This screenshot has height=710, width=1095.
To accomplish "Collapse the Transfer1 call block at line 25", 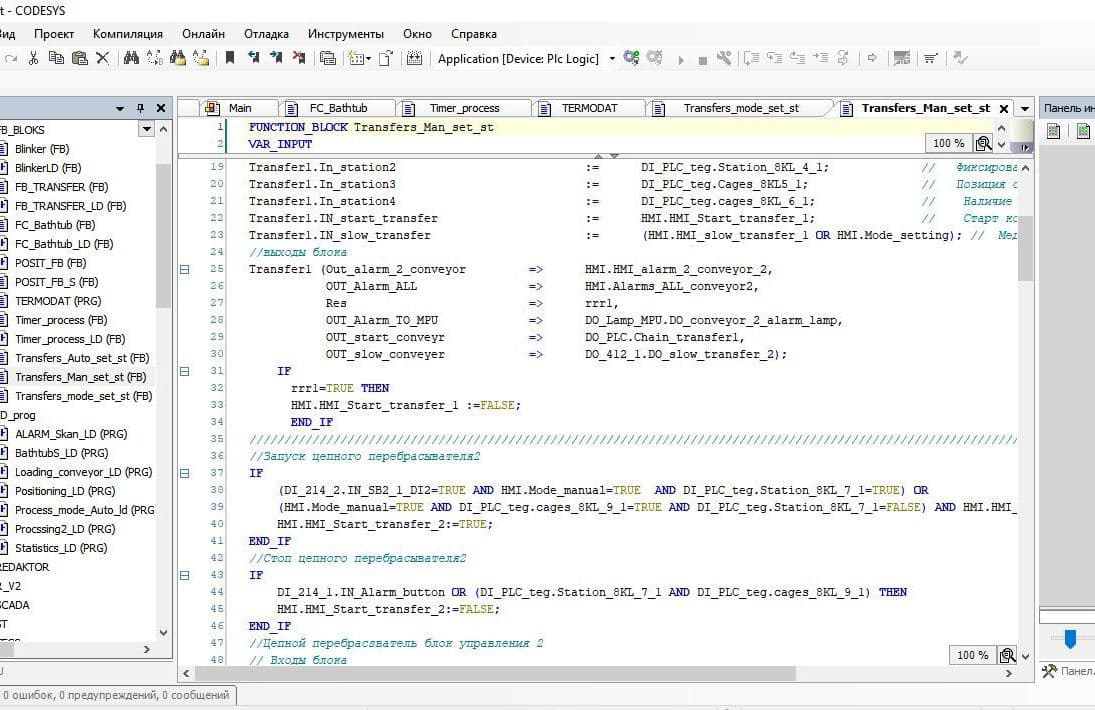I will tap(184, 269).
